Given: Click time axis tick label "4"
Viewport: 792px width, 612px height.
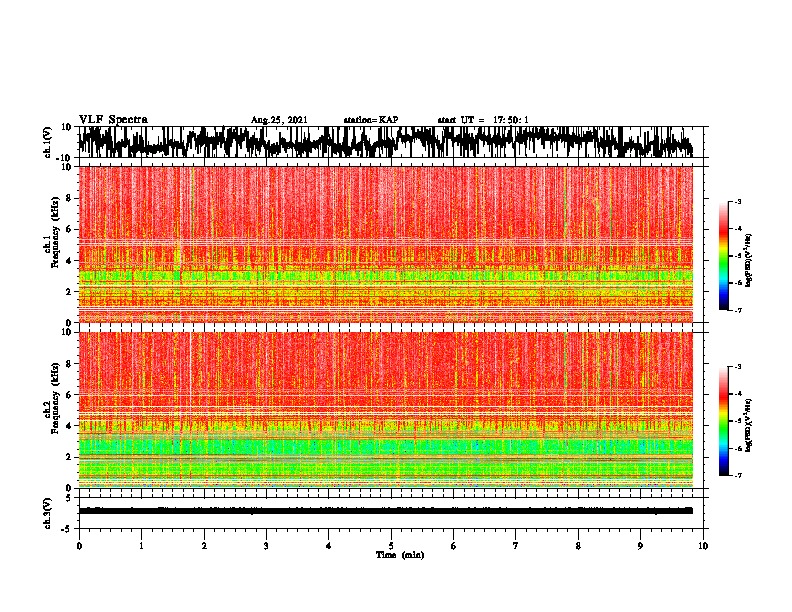Looking at the screenshot, I should [329, 546].
